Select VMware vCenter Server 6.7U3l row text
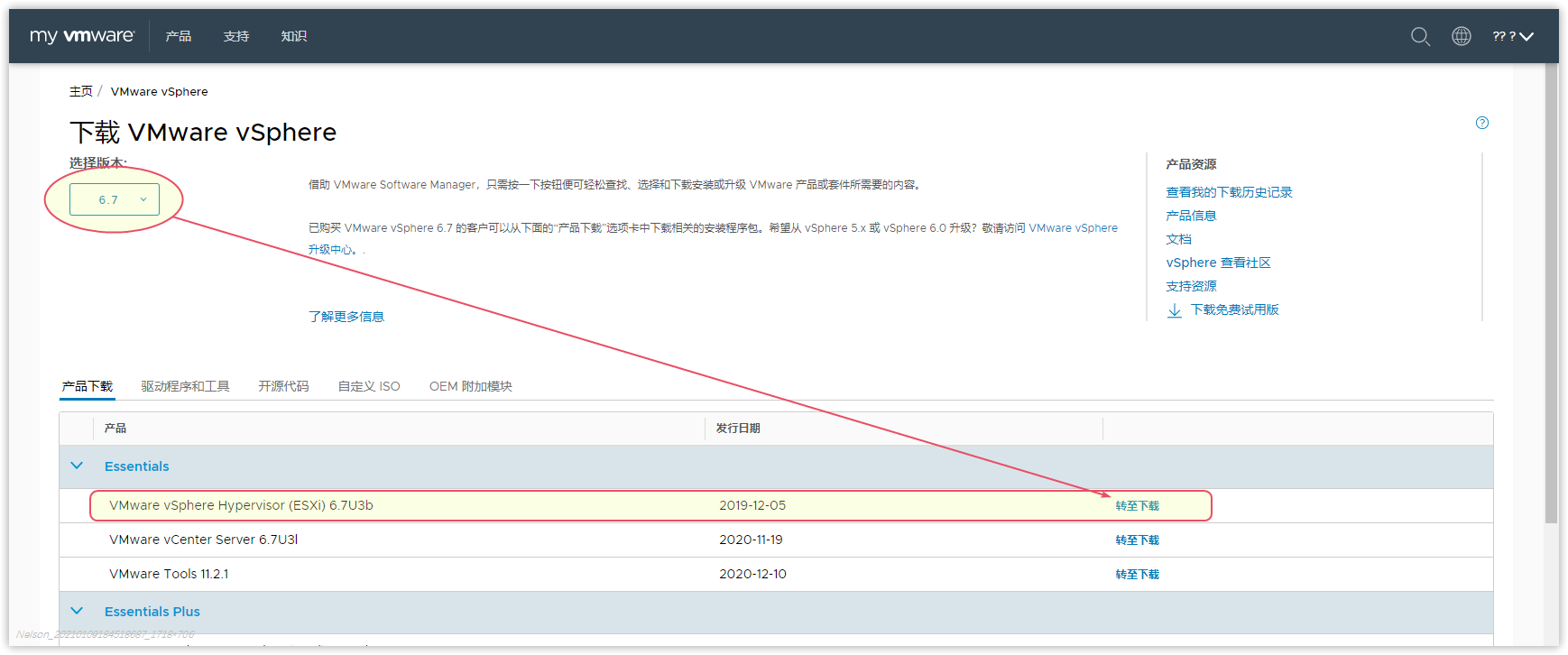Image resolution: width=1568 pixels, height=655 pixels. [x=204, y=540]
